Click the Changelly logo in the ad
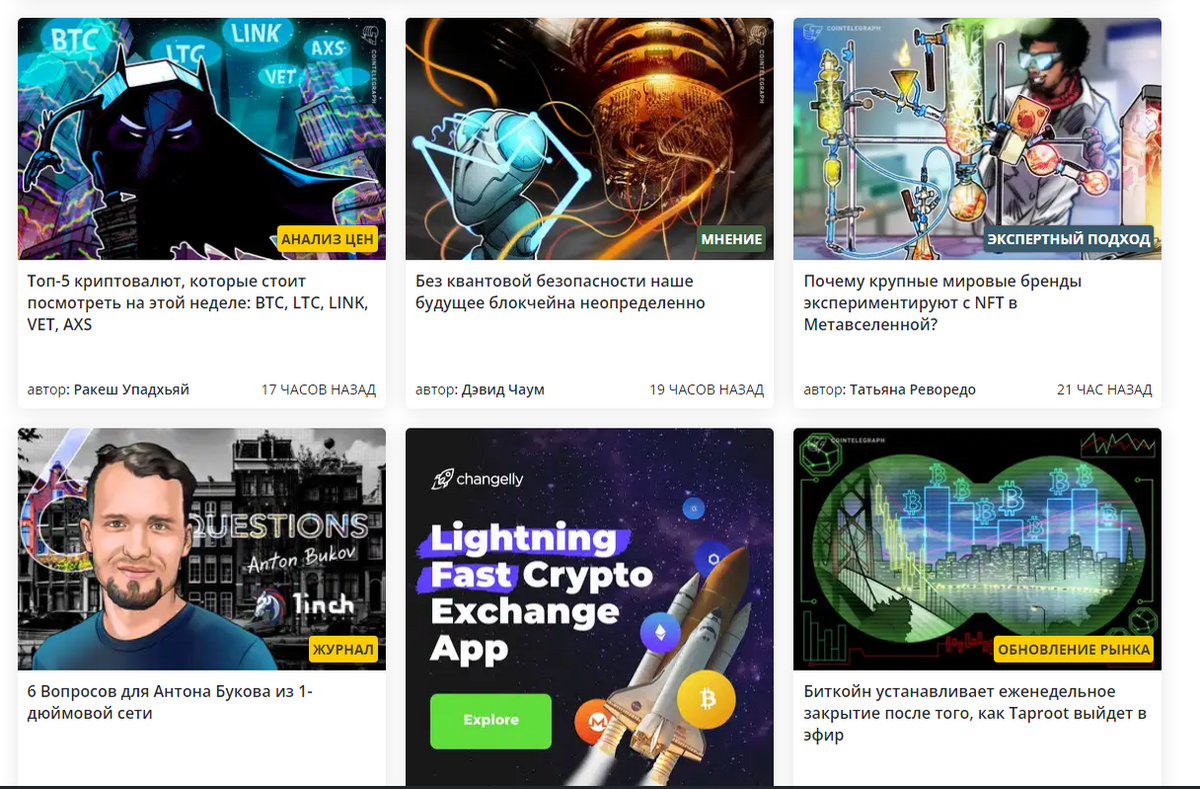 click(x=477, y=479)
